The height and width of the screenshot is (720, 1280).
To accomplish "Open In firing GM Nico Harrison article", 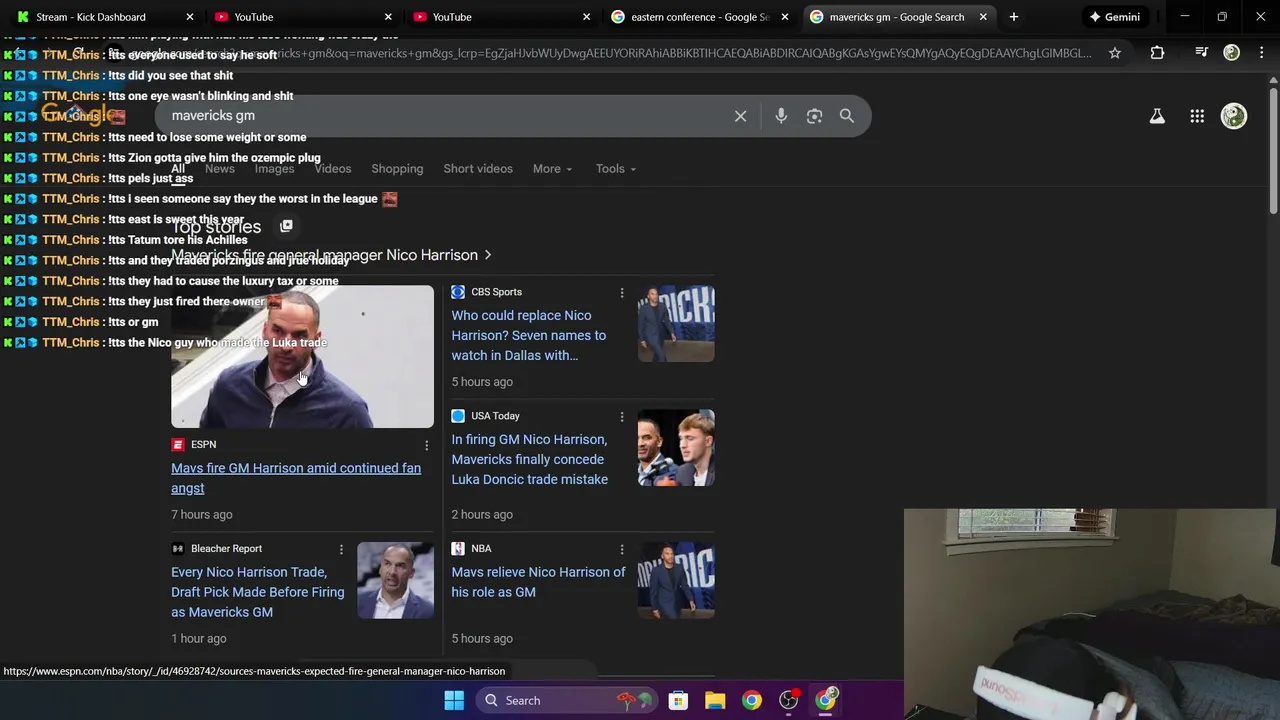I will 529,459.
